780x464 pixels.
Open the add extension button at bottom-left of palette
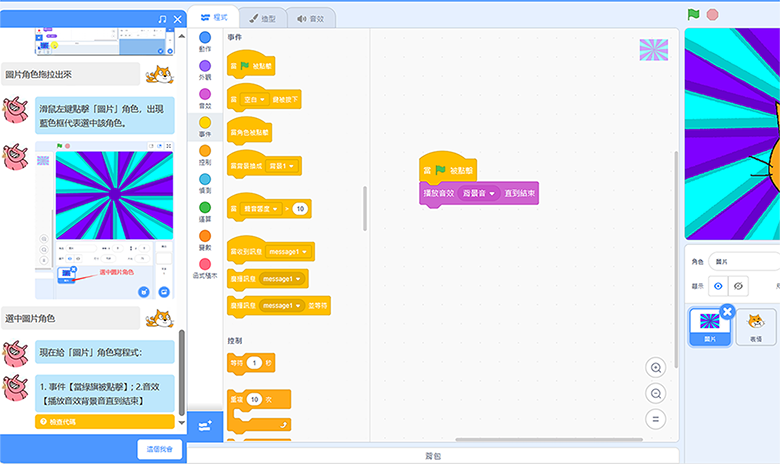(205, 425)
